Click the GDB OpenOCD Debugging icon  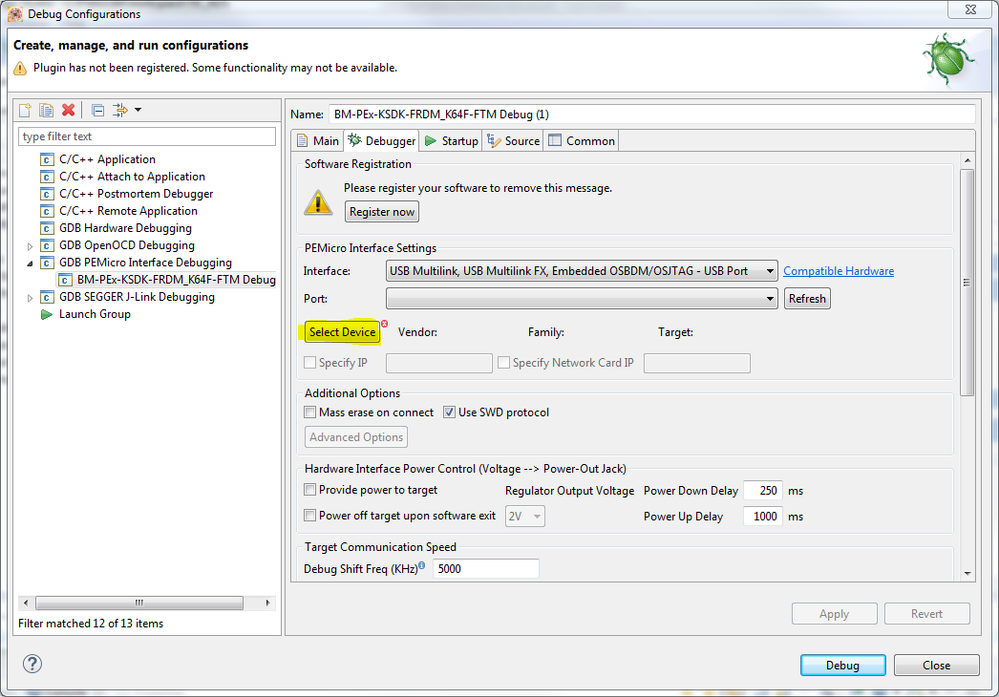(x=47, y=245)
